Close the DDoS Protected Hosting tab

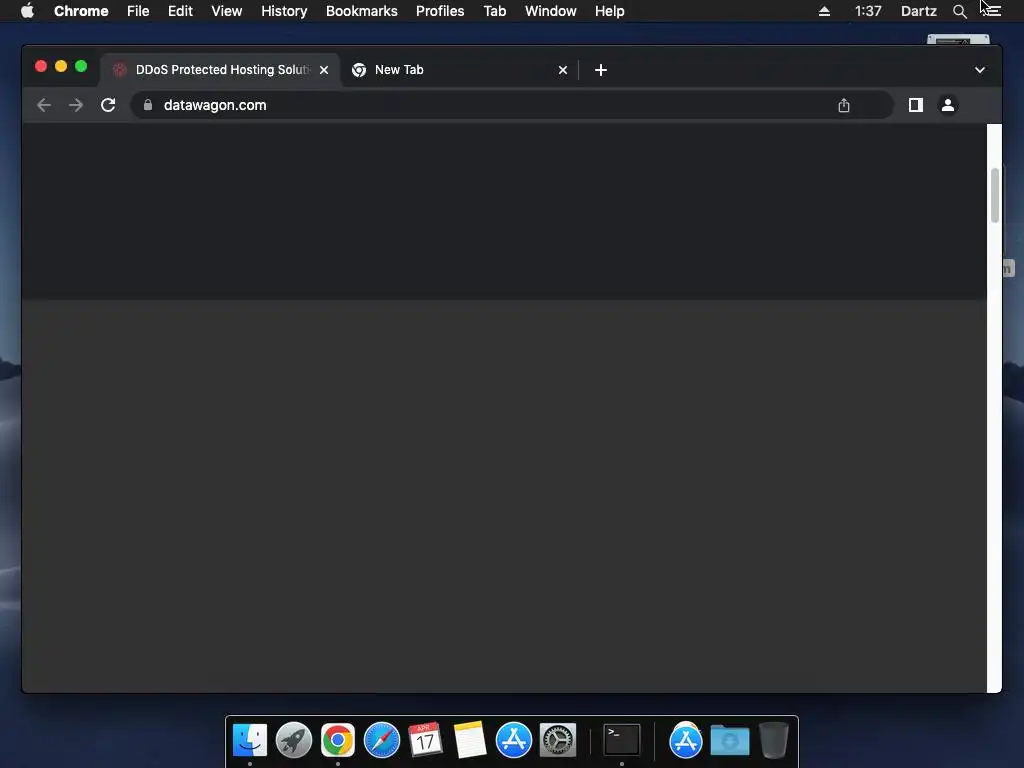click(324, 70)
